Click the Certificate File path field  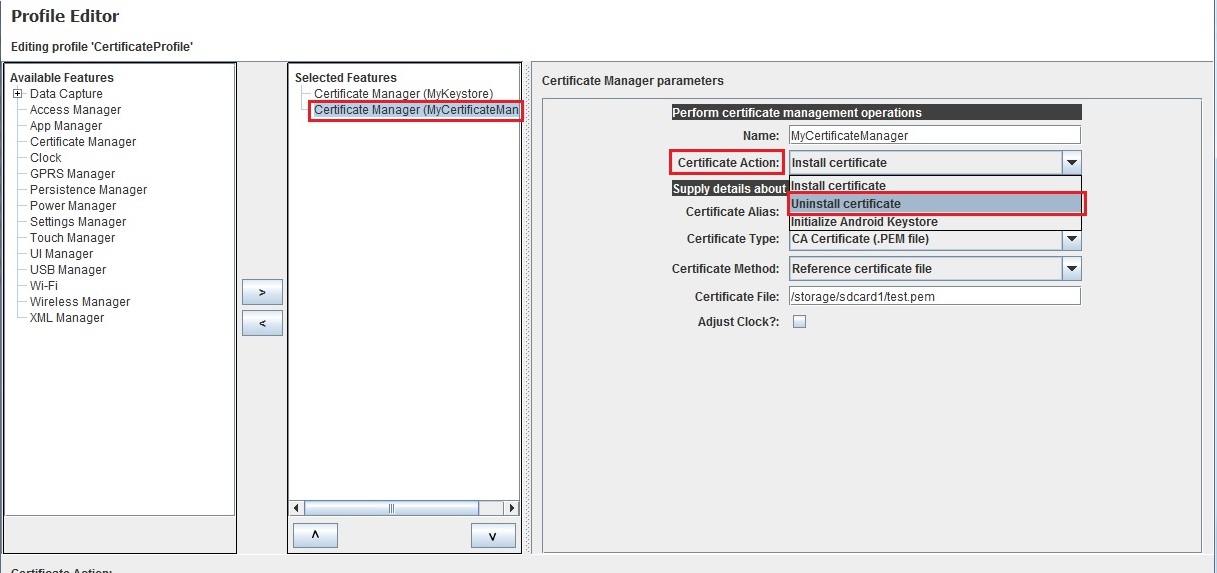click(934, 296)
